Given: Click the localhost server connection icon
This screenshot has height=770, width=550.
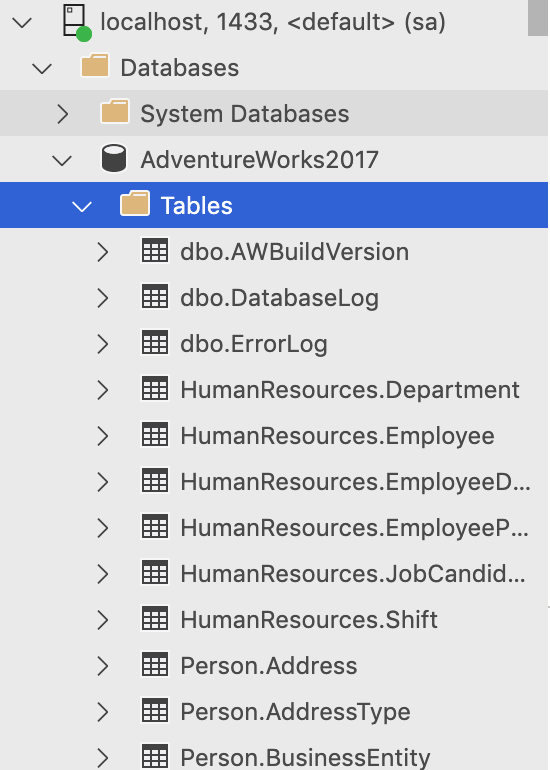Looking at the screenshot, I should coord(77,22).
